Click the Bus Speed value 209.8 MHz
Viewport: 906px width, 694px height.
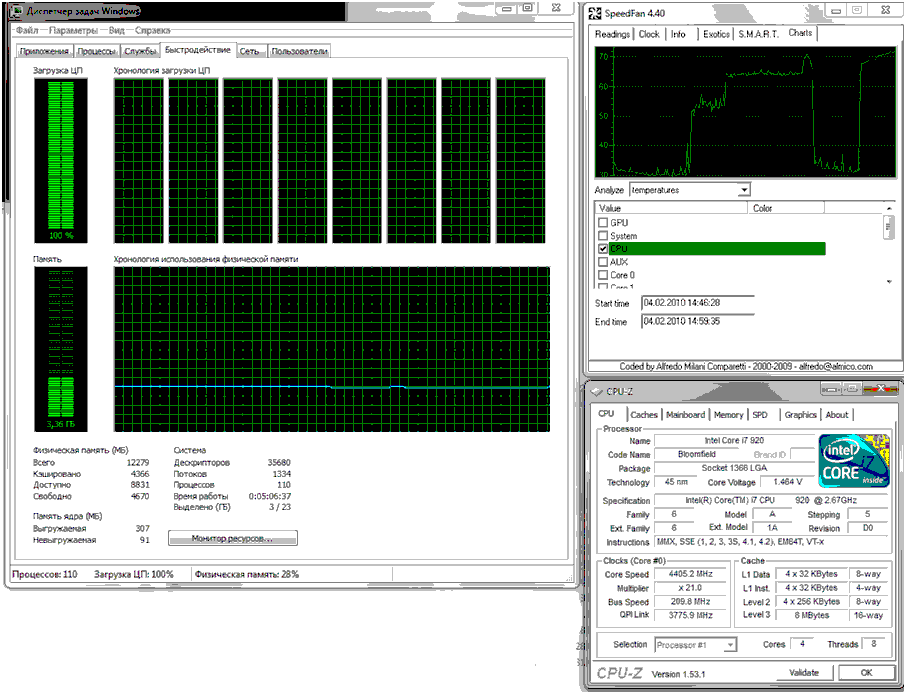(x=690, y=602)
